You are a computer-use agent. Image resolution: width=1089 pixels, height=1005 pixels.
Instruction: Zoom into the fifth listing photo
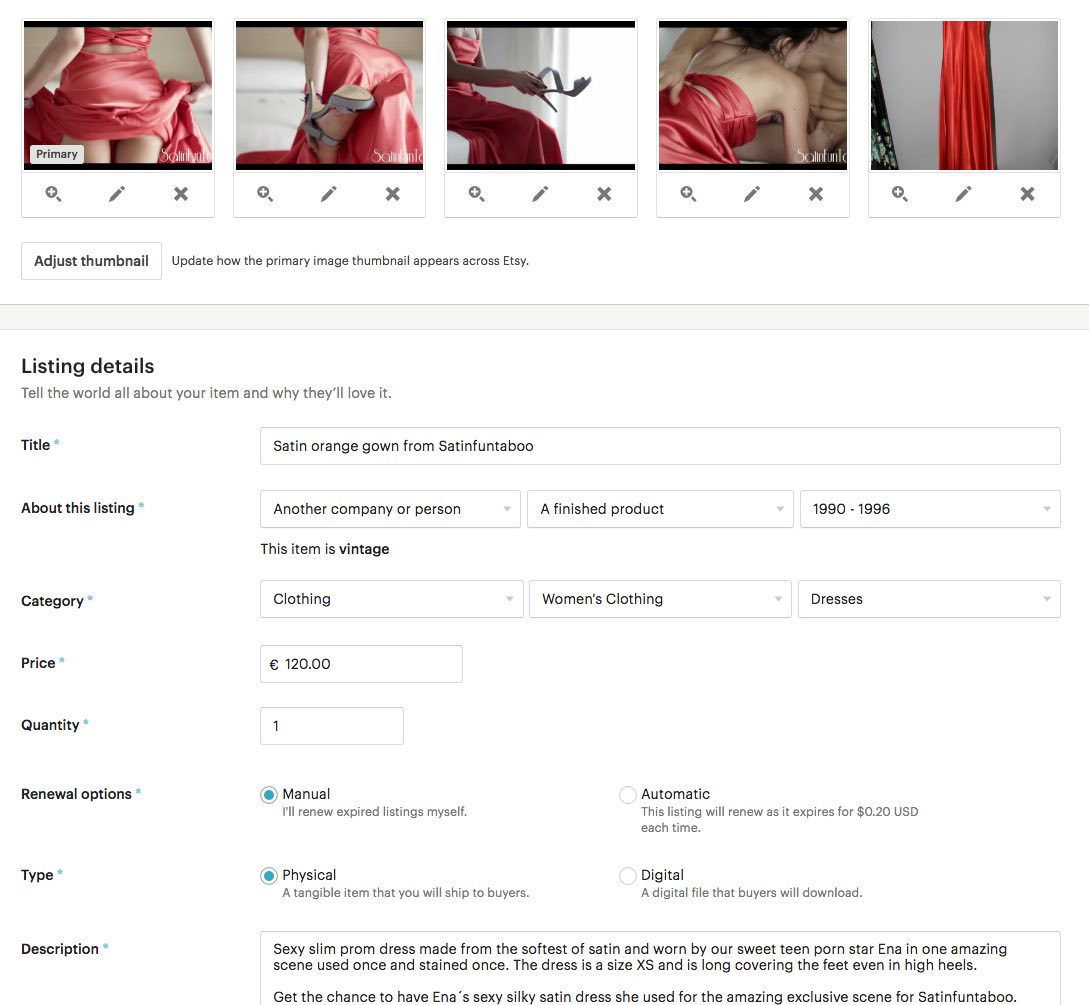coord(900,194)
